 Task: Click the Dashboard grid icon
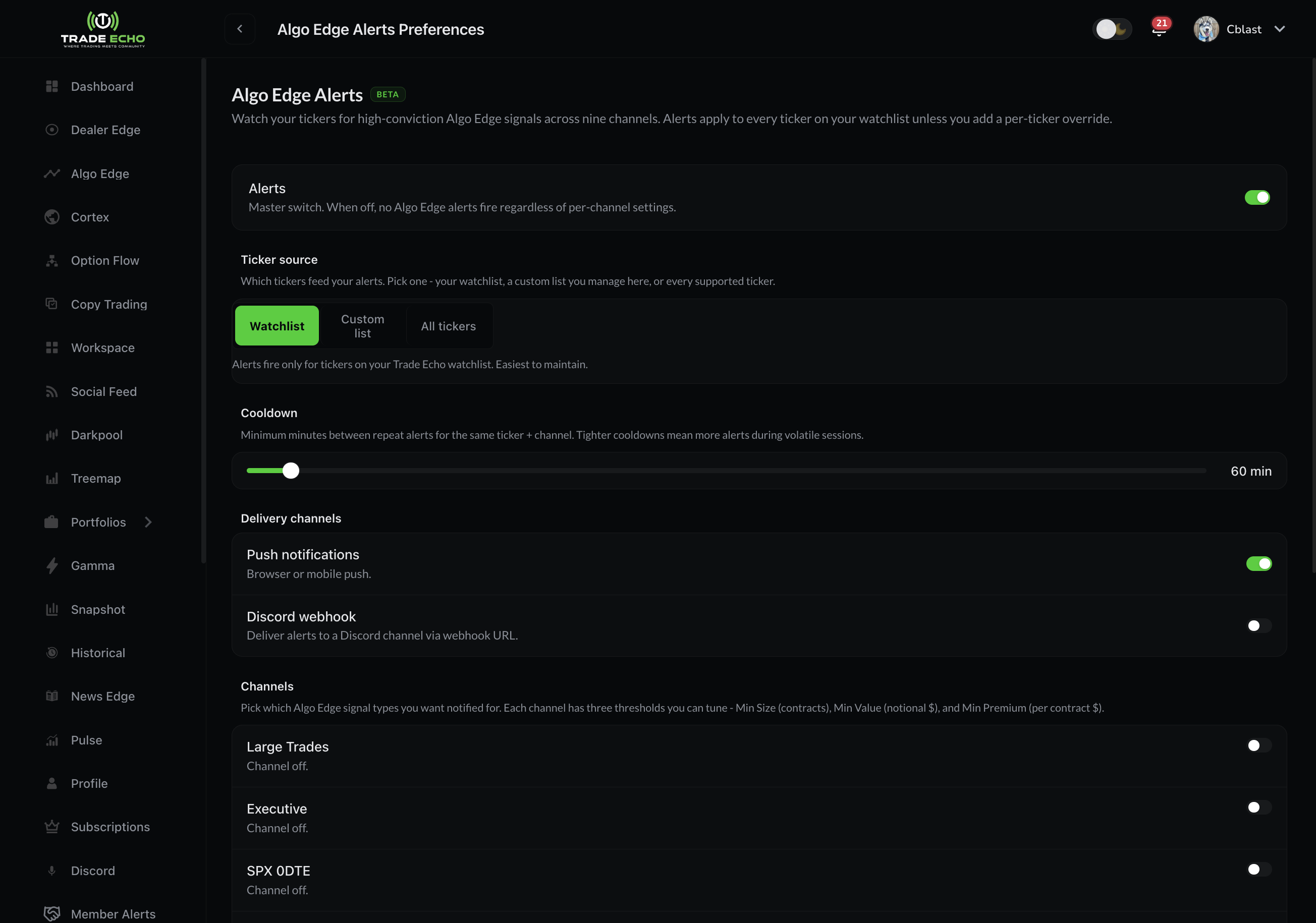click(51, 87)
